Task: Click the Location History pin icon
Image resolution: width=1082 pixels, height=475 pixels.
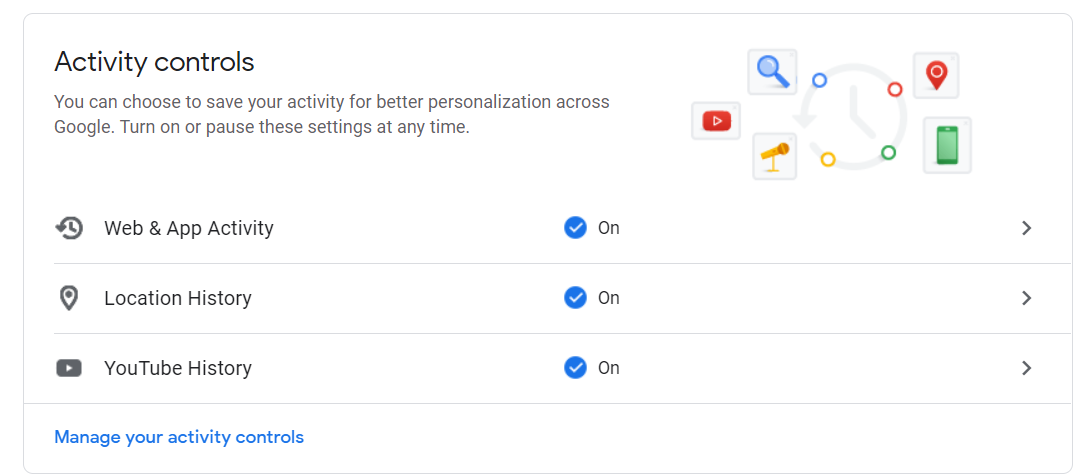Action: (69, 298)
